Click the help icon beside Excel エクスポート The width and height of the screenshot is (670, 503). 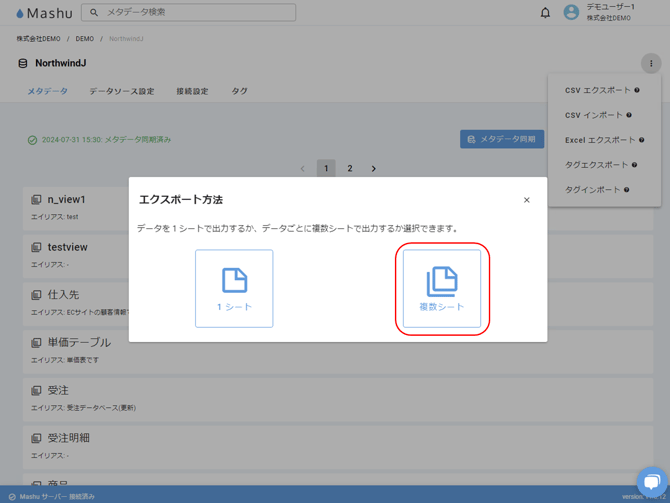642,140
